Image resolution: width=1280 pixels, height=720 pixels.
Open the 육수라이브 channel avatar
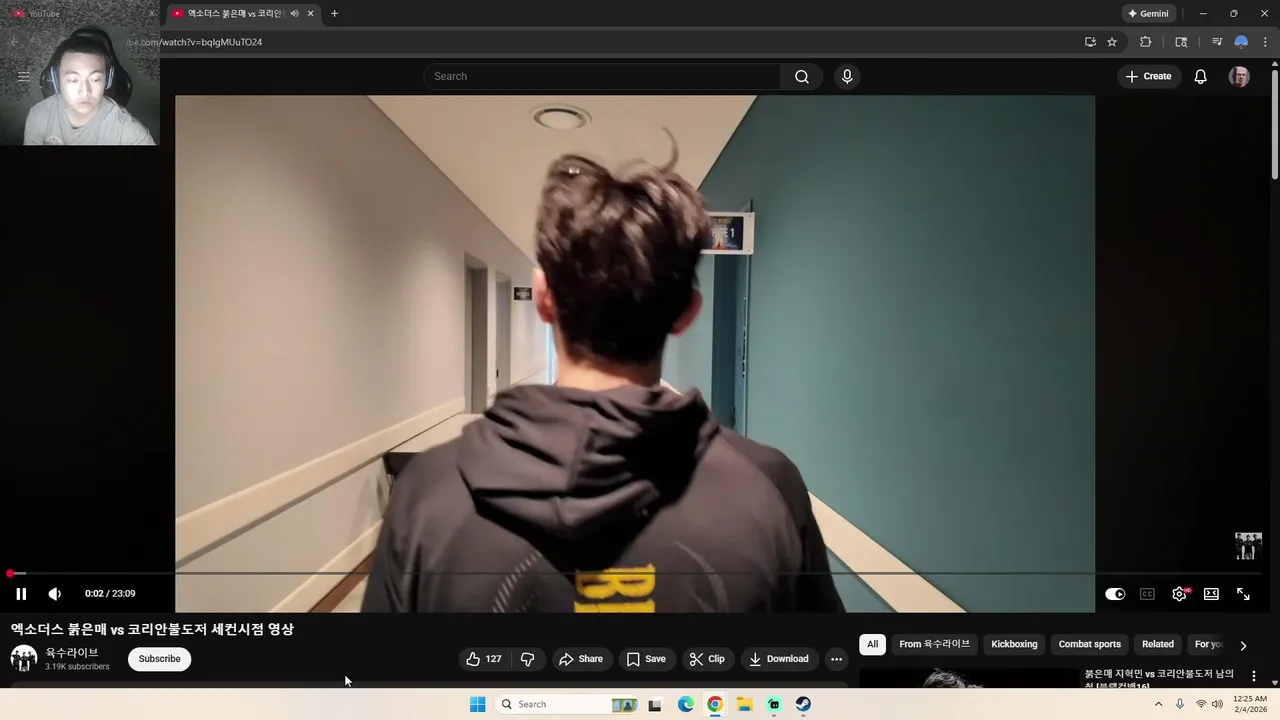coord(24,659)
